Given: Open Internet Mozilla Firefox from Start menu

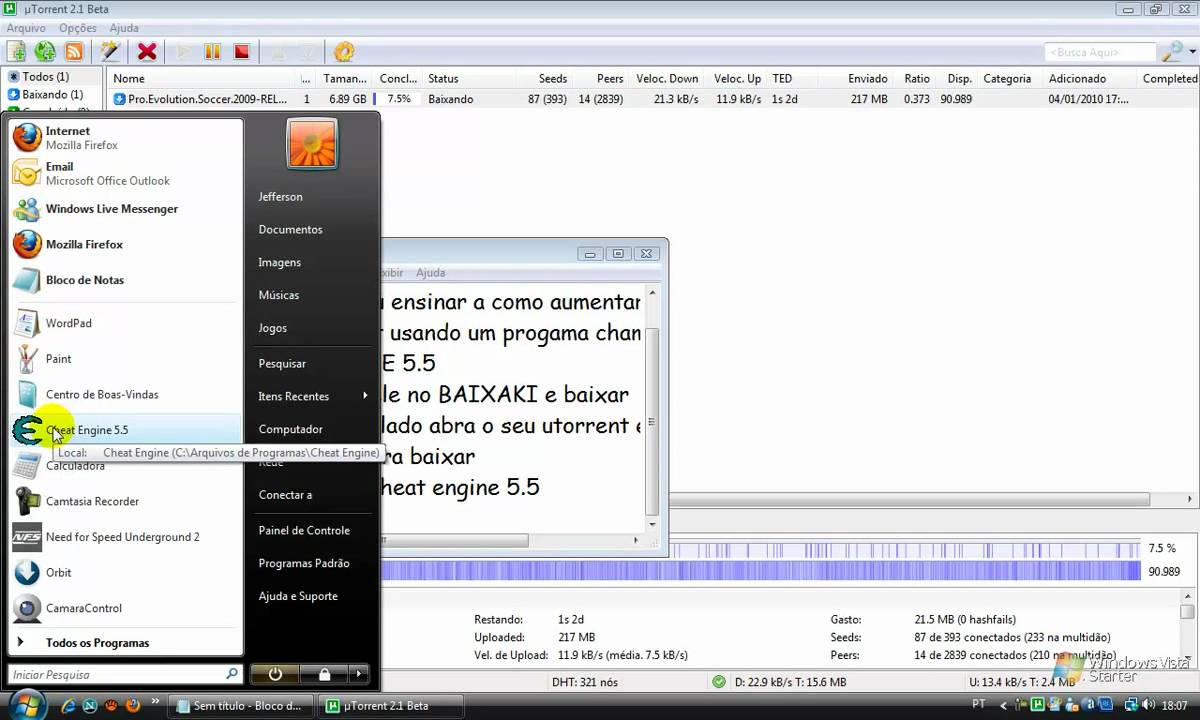Looking at the screenshot, I should pos(125,138).
